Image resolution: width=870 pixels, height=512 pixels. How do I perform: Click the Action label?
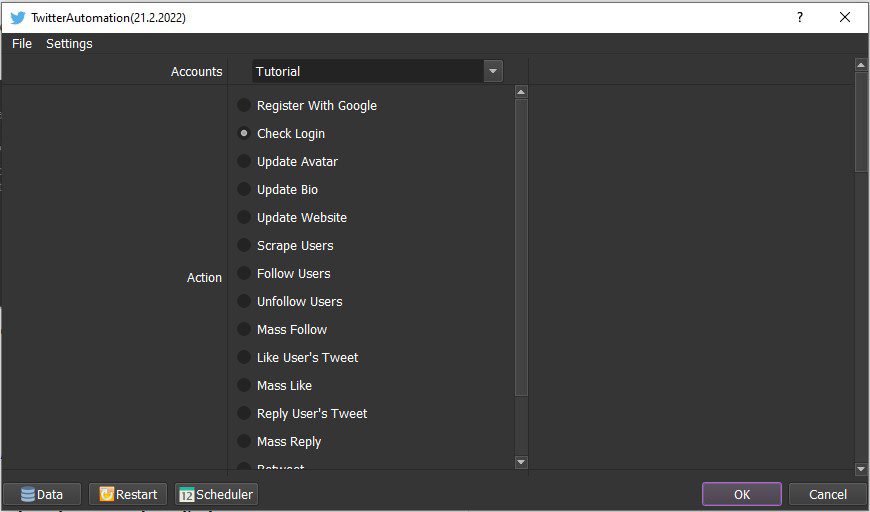204,277
